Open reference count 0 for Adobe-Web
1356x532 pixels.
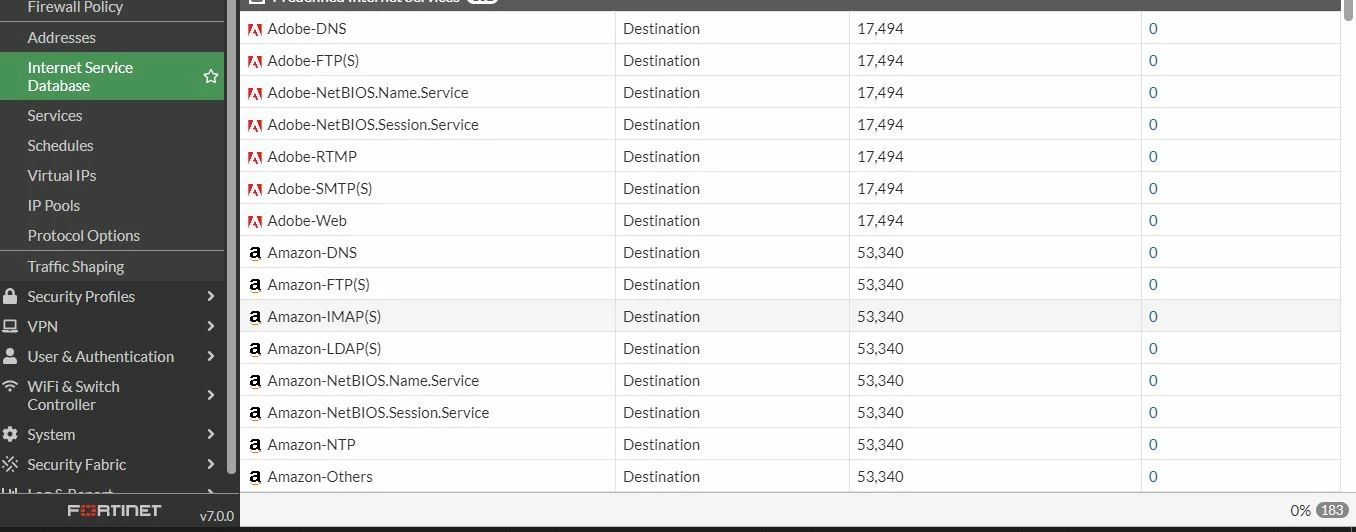click(x=1153, y=221)
